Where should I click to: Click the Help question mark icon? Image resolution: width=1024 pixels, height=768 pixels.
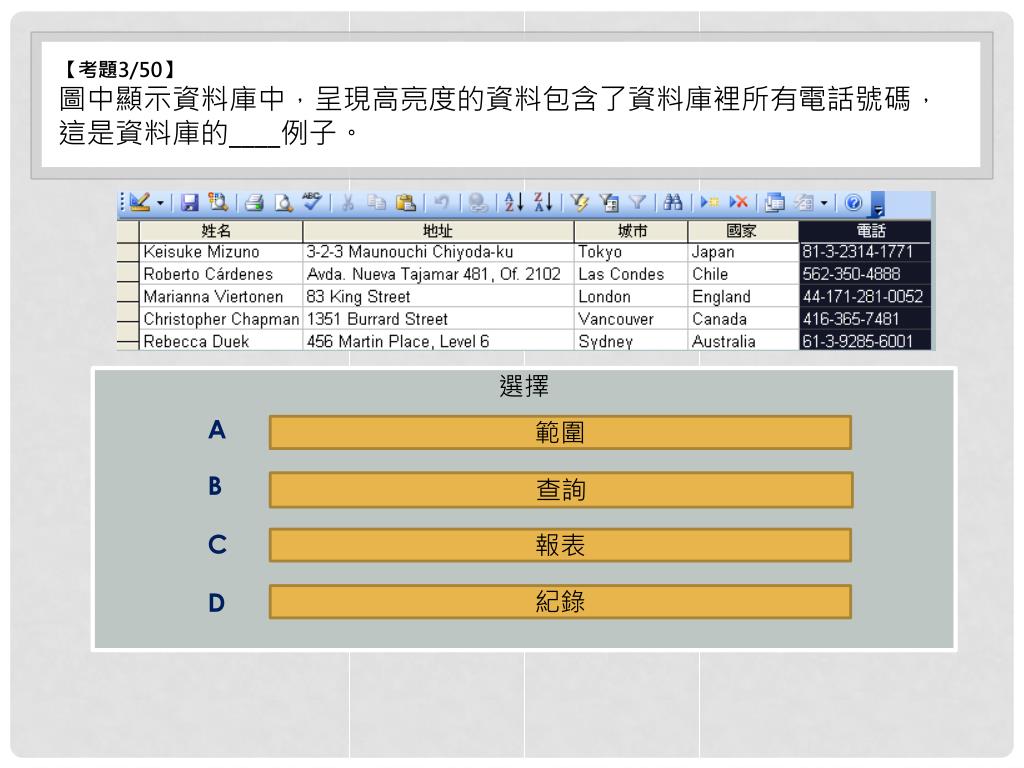click(853, 203)
